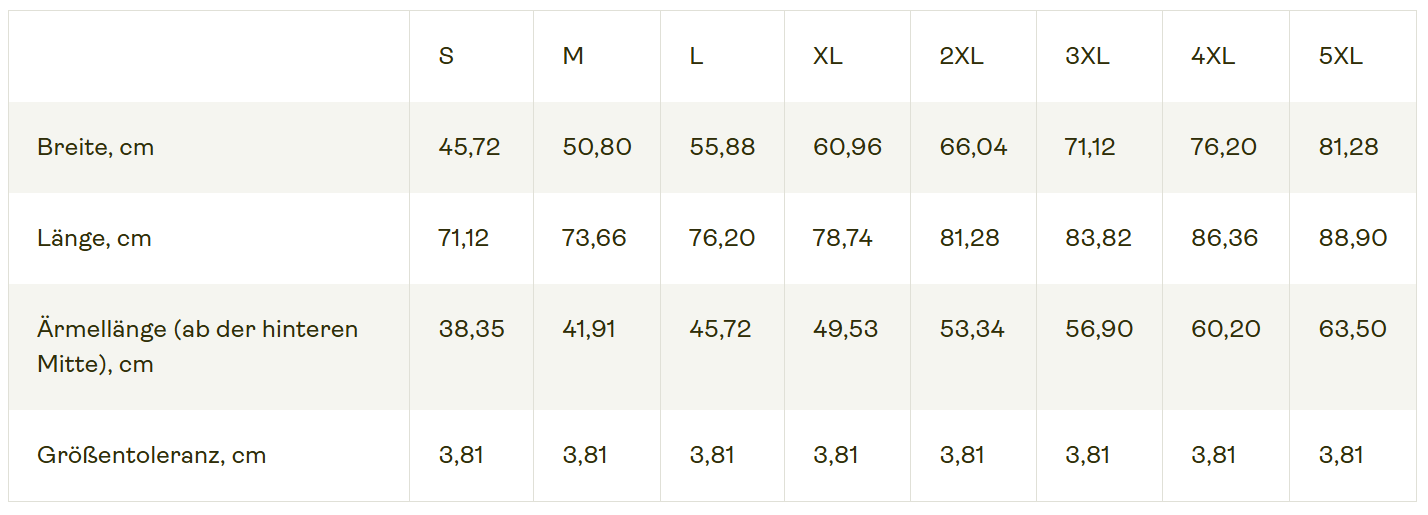Select the 60,96 Breite value for XL

pyautogui.click(x=847, y=148)
